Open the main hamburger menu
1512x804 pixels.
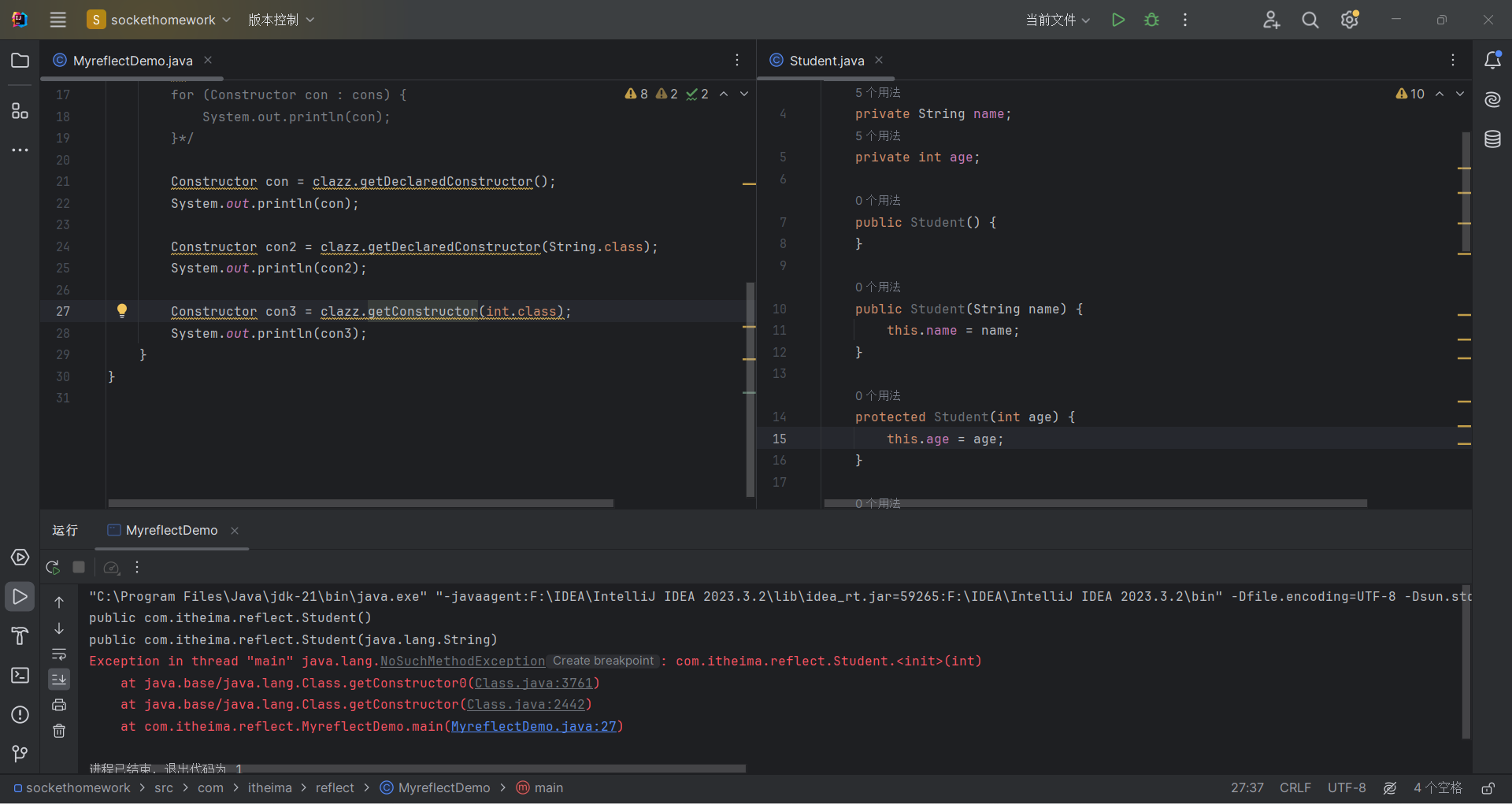tap(57, 20)
